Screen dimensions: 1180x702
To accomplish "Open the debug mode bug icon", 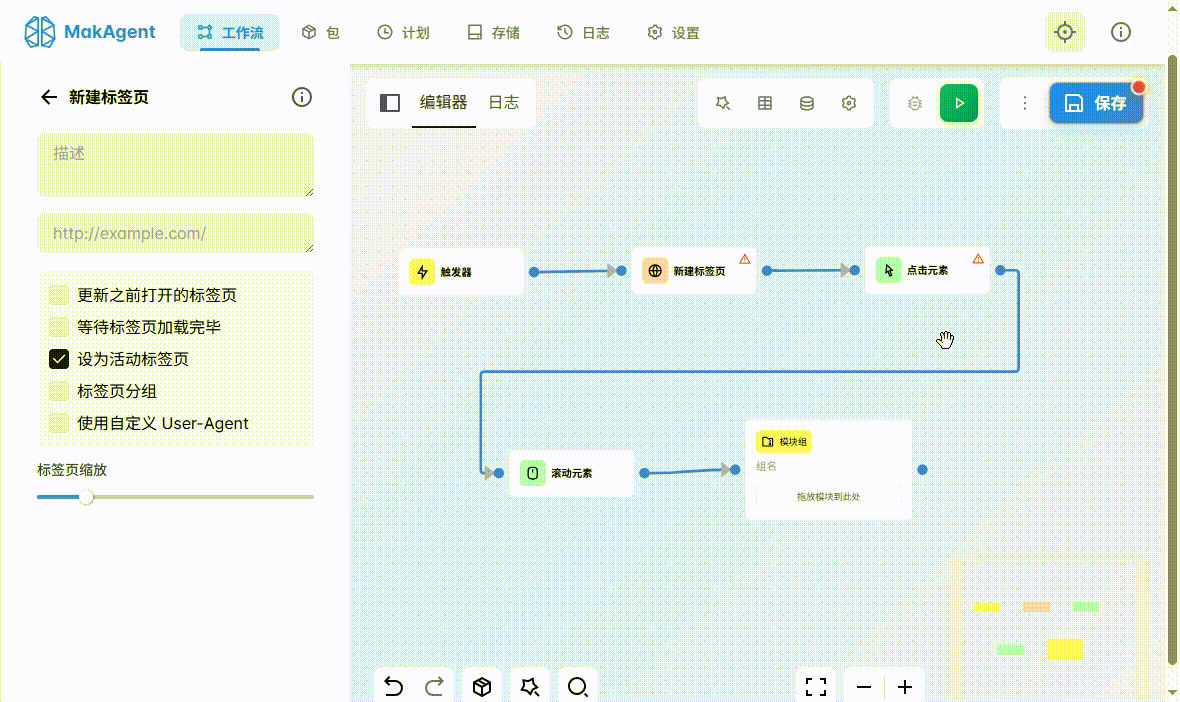I will (914, 103).
